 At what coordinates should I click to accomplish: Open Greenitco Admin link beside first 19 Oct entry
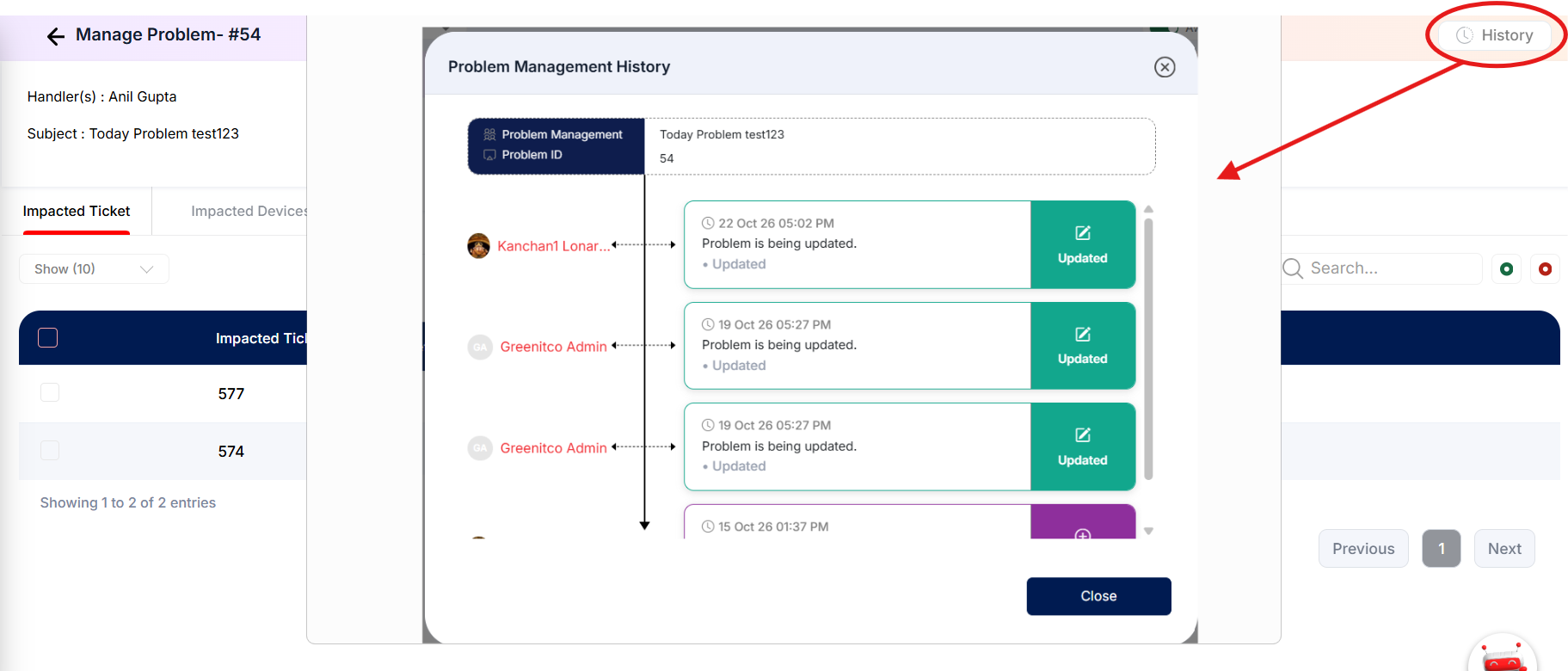point(553,347)
